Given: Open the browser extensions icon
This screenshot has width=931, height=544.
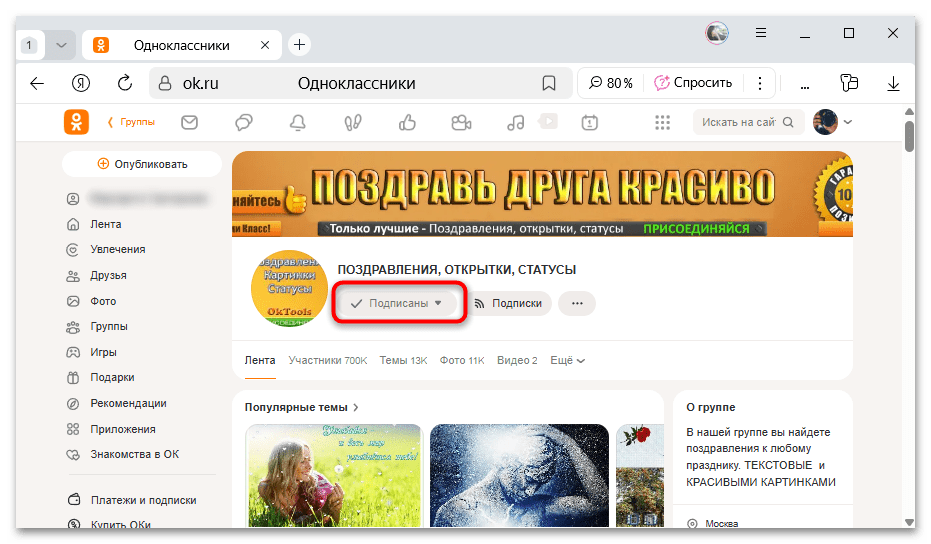Looking at the screenshot, I should pos(850,83).
